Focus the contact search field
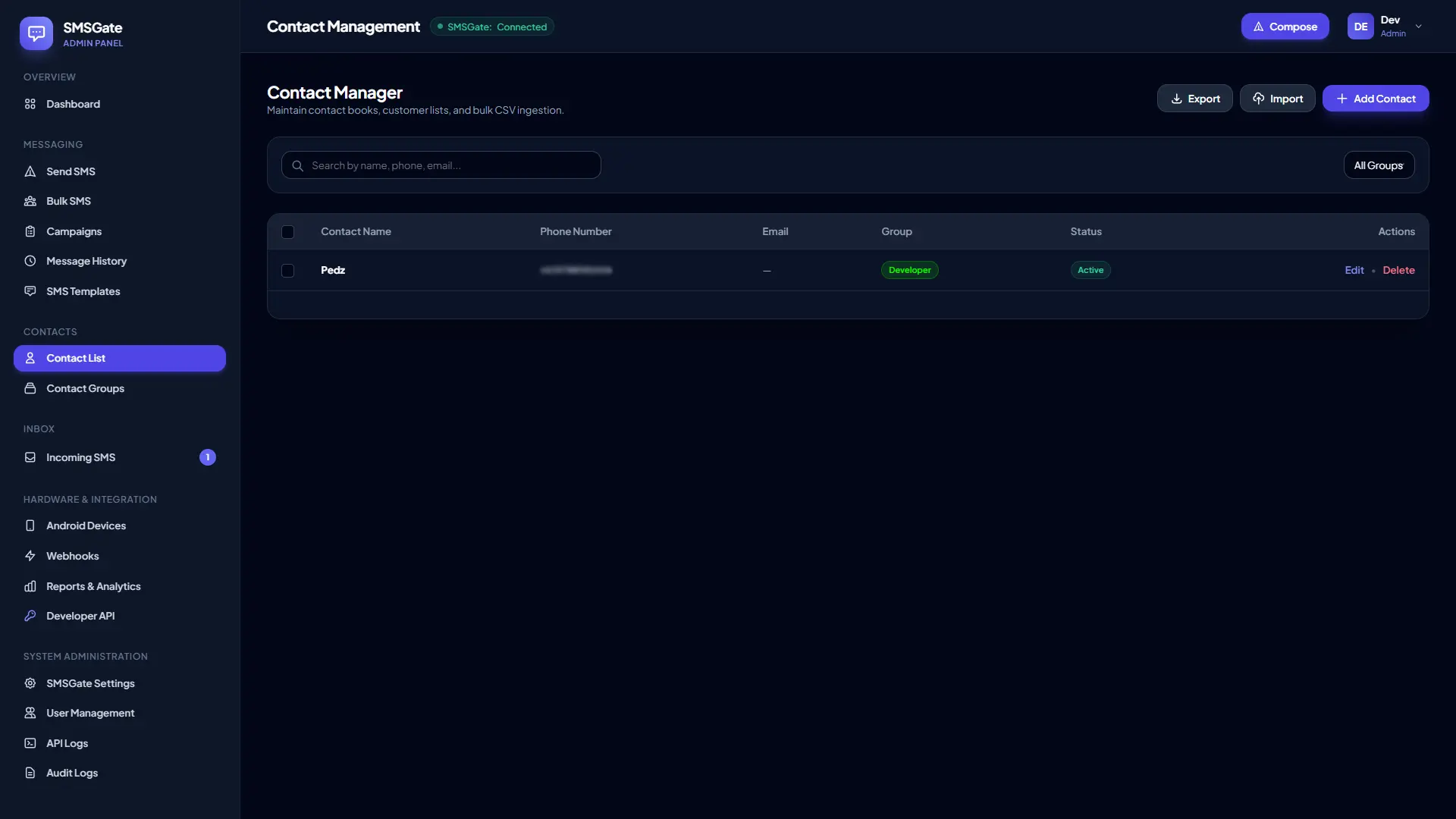Screen dimensions: 1456x819 coord(441,165)
